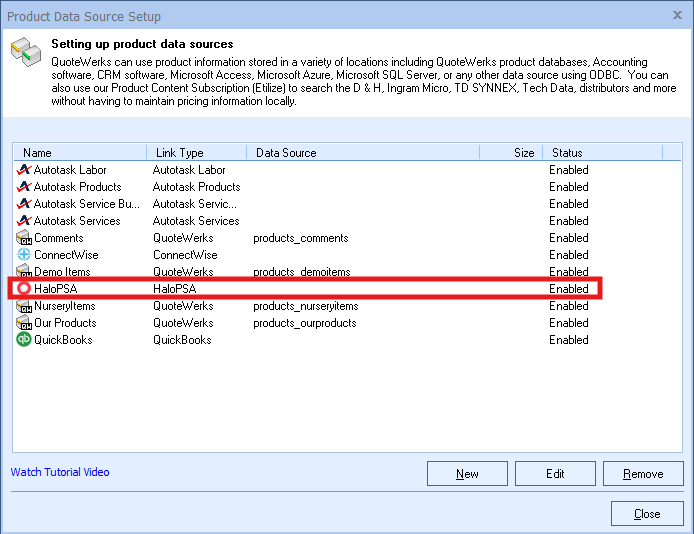Click the NurseryItems database icon
This screenshot has height=534, width=694.
click(x=24, y=306)
